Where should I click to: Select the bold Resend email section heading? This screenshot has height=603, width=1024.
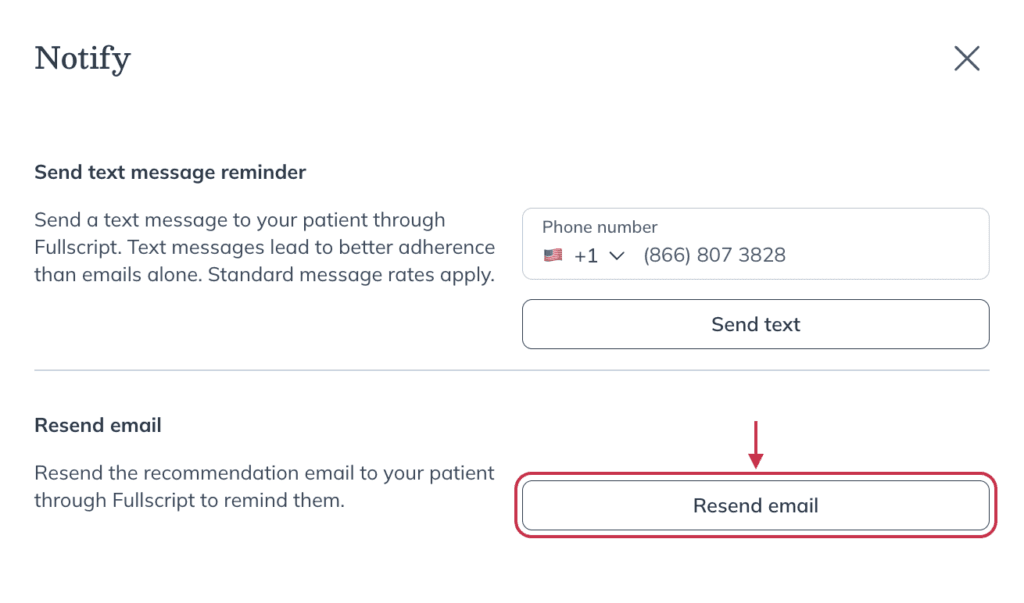click(x=98, y=425)
